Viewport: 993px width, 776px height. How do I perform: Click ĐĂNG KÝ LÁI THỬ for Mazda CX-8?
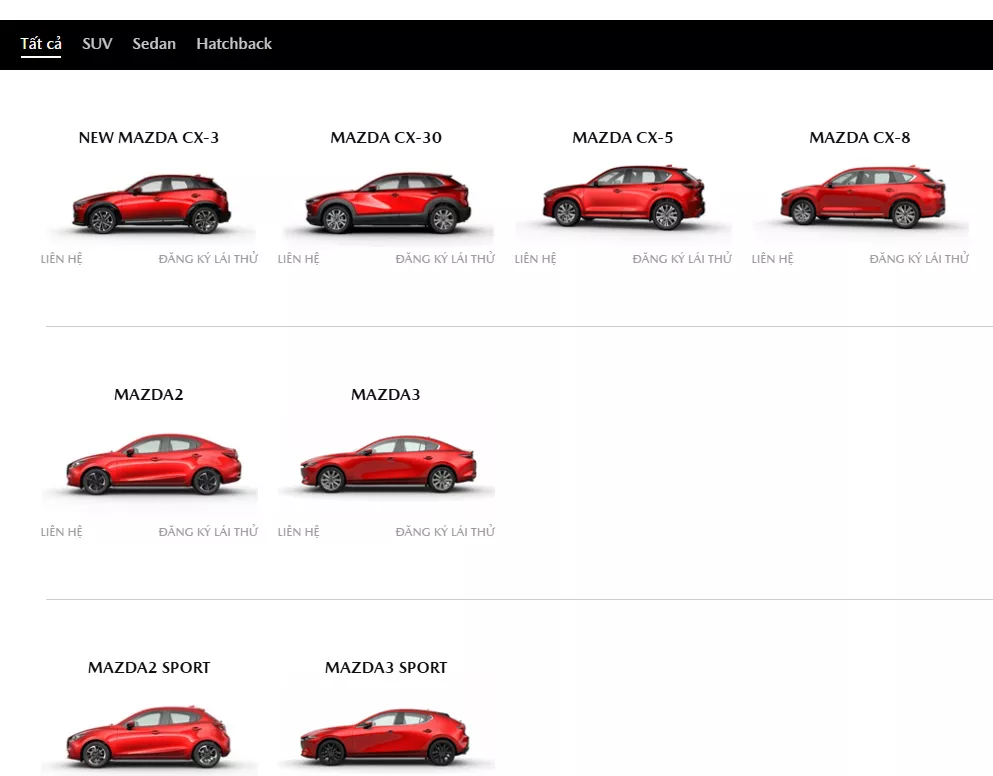(918, 258)
